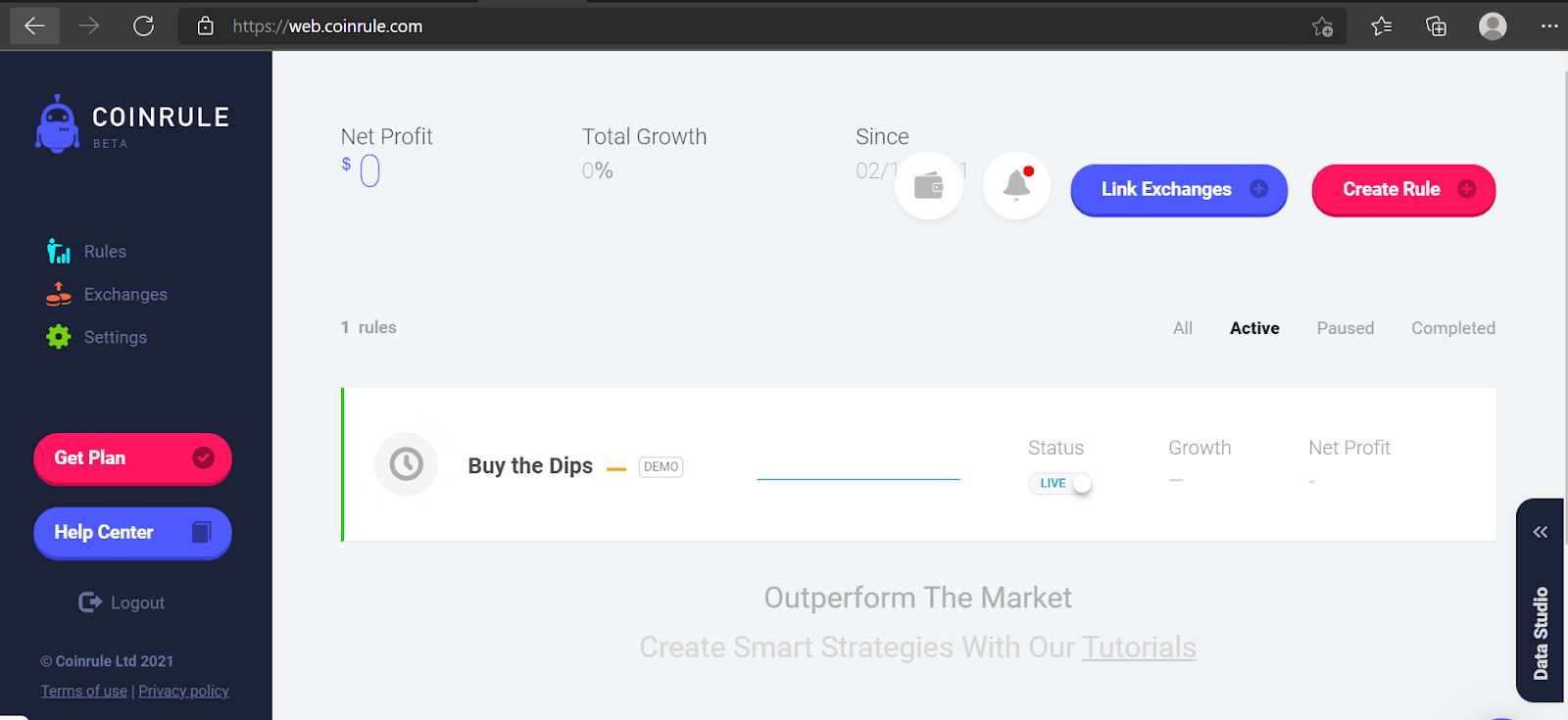The width and height of the screenshot is (1568, 720).
Task: Open browser favorites with the star icon
Action: coord(1382,25)
